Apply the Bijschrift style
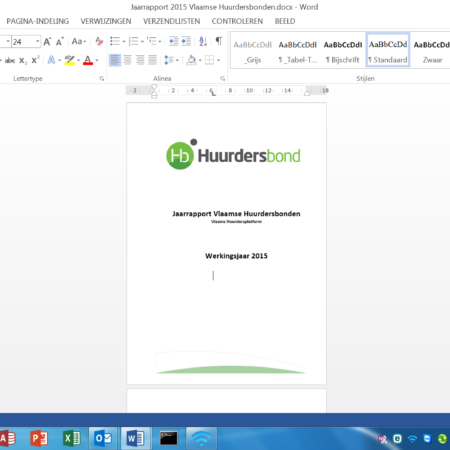Image resolution: width=450 pixels, height=450 pixels. [x=343, y=51]
